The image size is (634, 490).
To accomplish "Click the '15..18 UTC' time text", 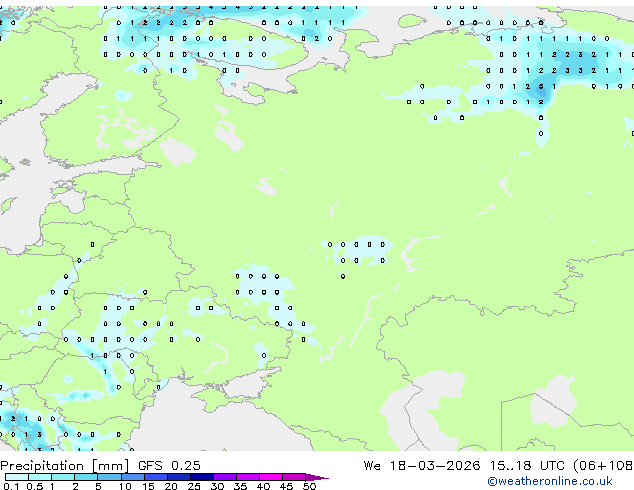I will click(527, 466).
